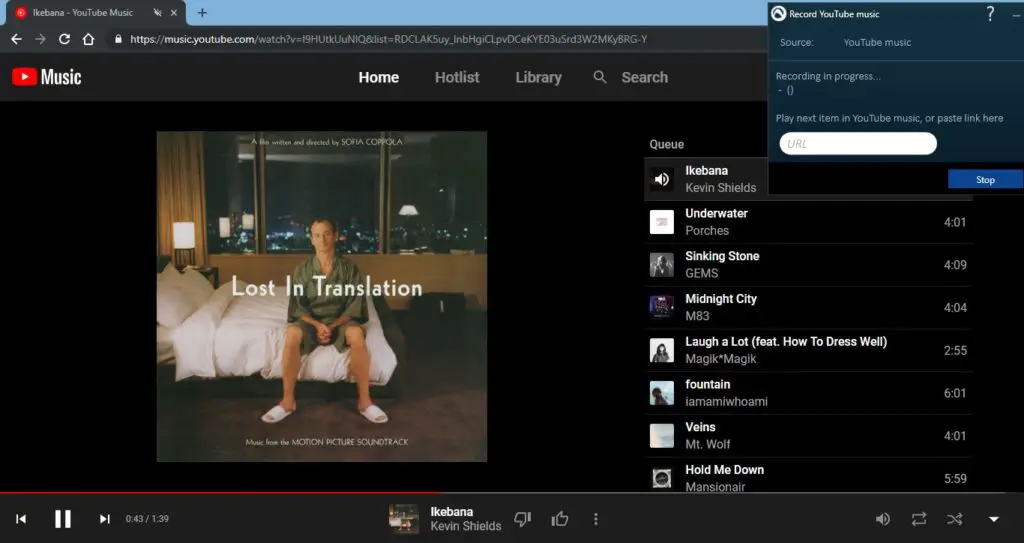
Task: Go forward with the browser forward arrow
Action: [40, 39]
